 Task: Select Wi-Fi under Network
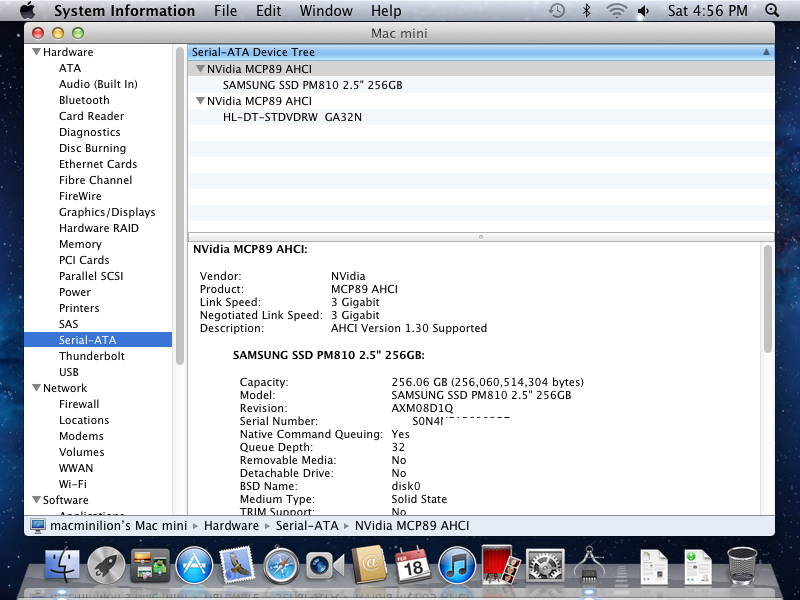pyautogui.click(x=72, y=484)
